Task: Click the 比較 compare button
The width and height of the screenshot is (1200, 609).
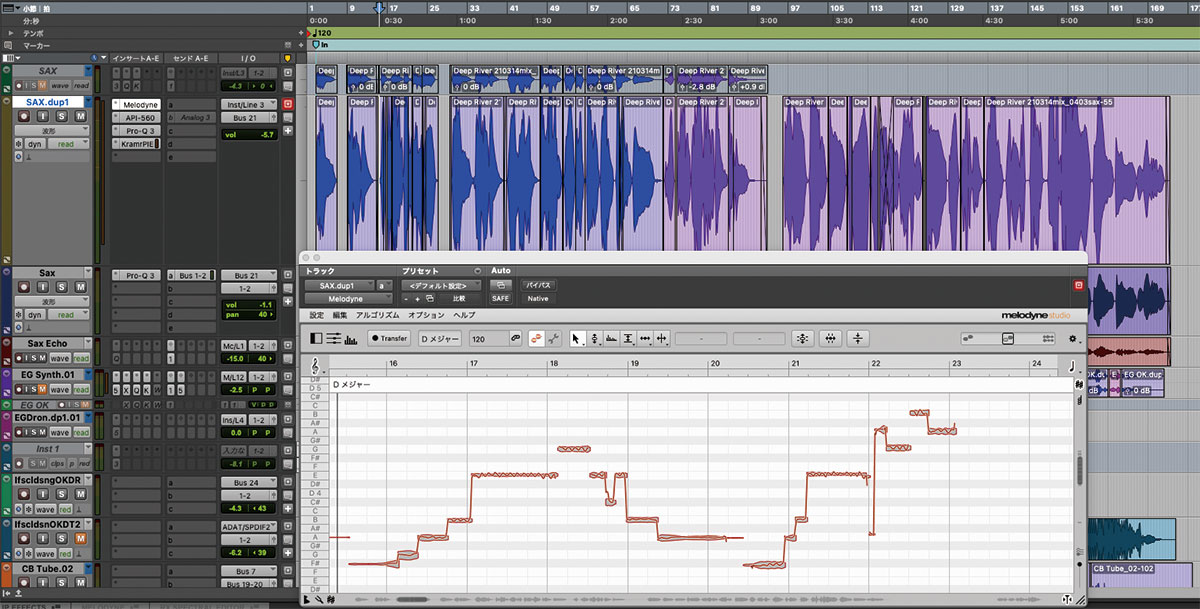Action: pyautogui.click(x=459, y=298)
